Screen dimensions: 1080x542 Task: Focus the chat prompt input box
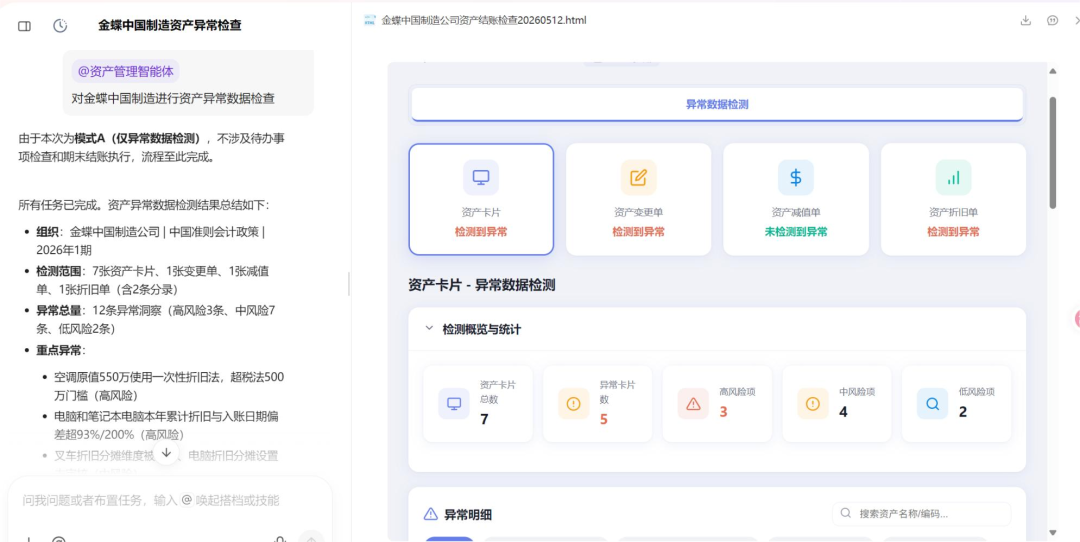coord(169,501)
